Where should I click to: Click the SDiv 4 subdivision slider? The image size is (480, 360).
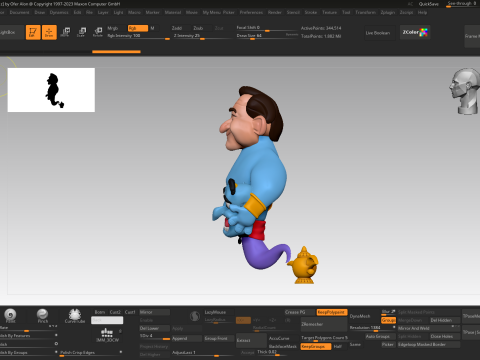pyautogui.click(x=154, y=336)
